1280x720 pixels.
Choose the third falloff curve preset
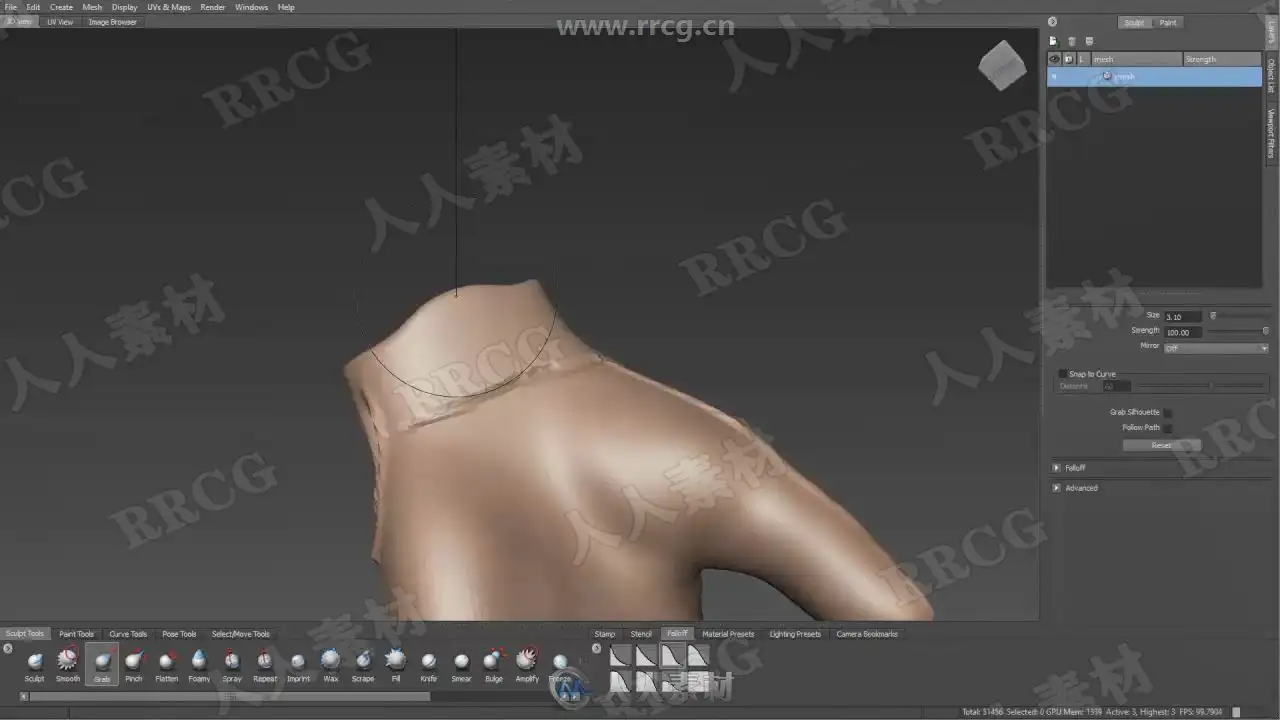click(672, 656)
